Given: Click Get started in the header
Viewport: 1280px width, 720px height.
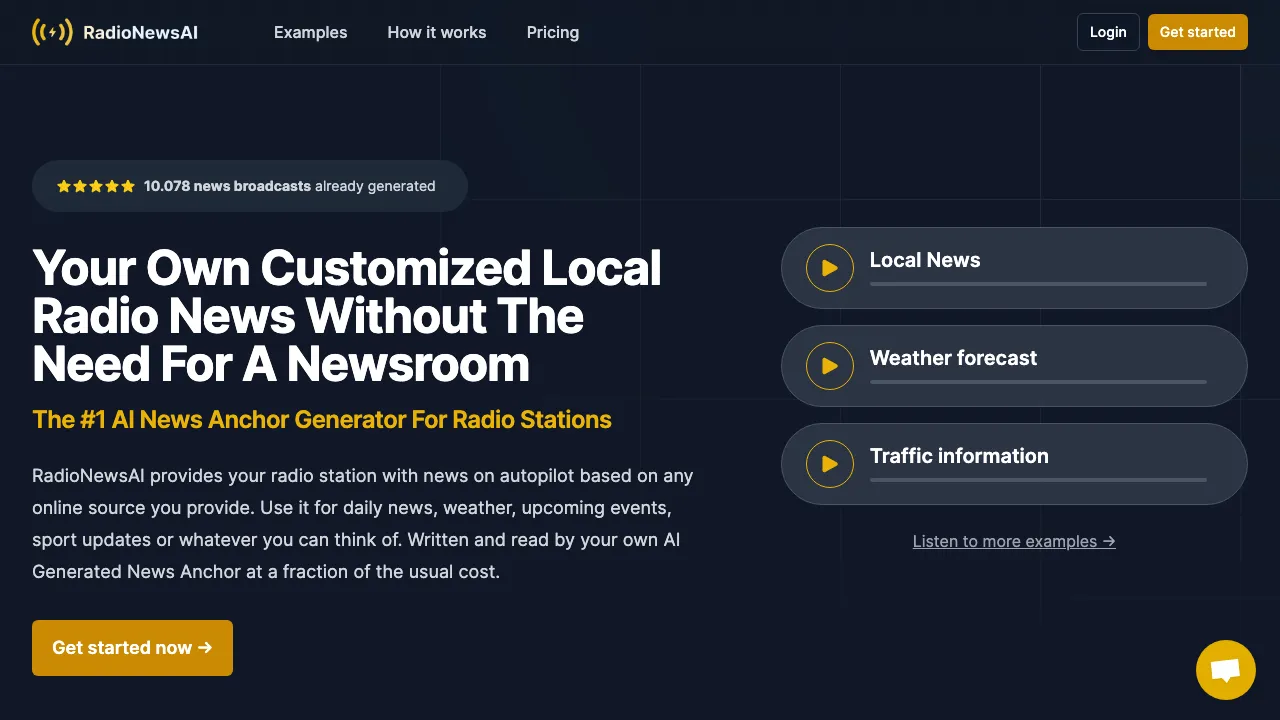Looking at the screenshot, I should (1198, 32).
